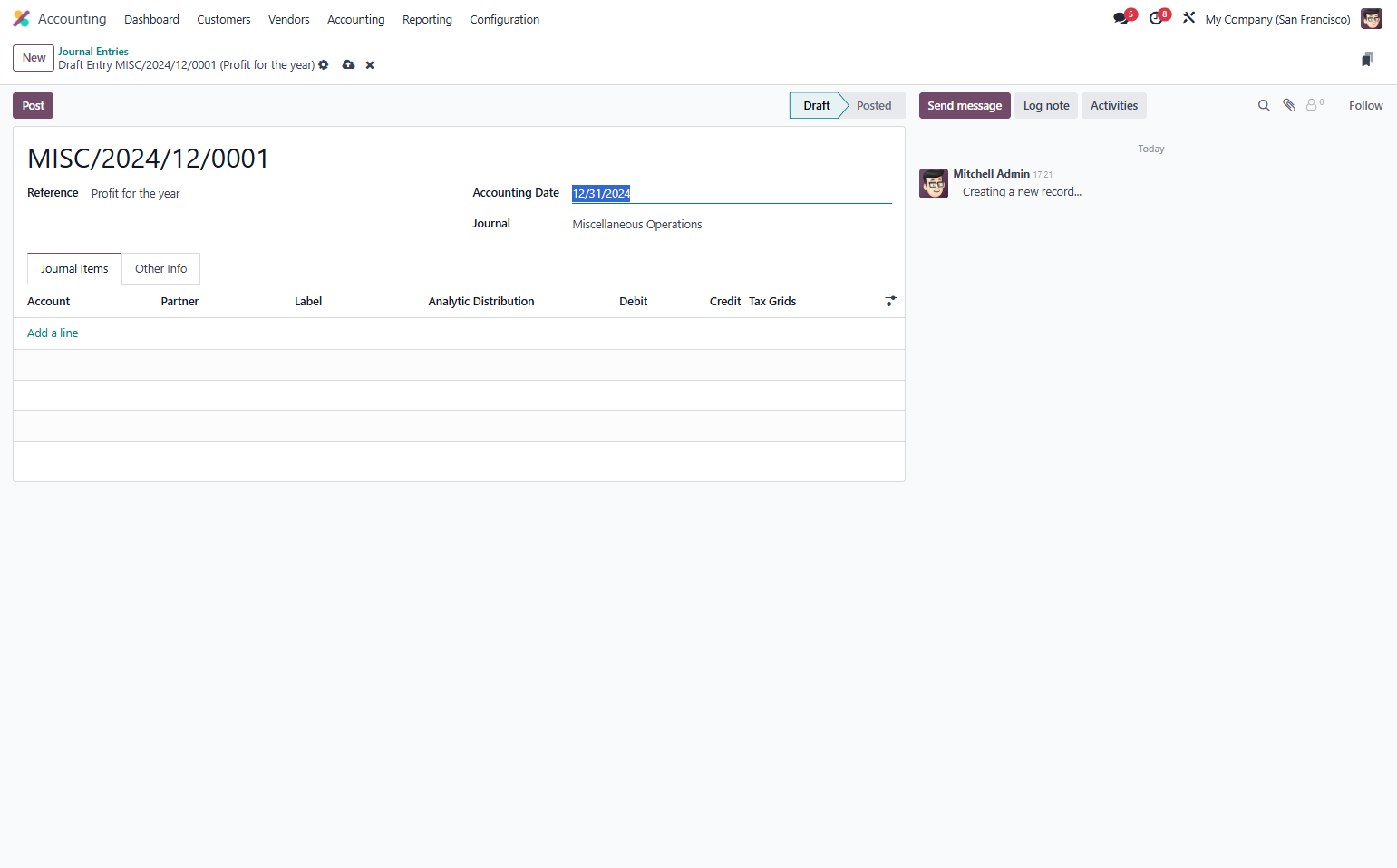Image resolution: width=1397 pixels, height=868 pixels.
Task: Open the Activities button in chatter
Action: pos(1114,106)
